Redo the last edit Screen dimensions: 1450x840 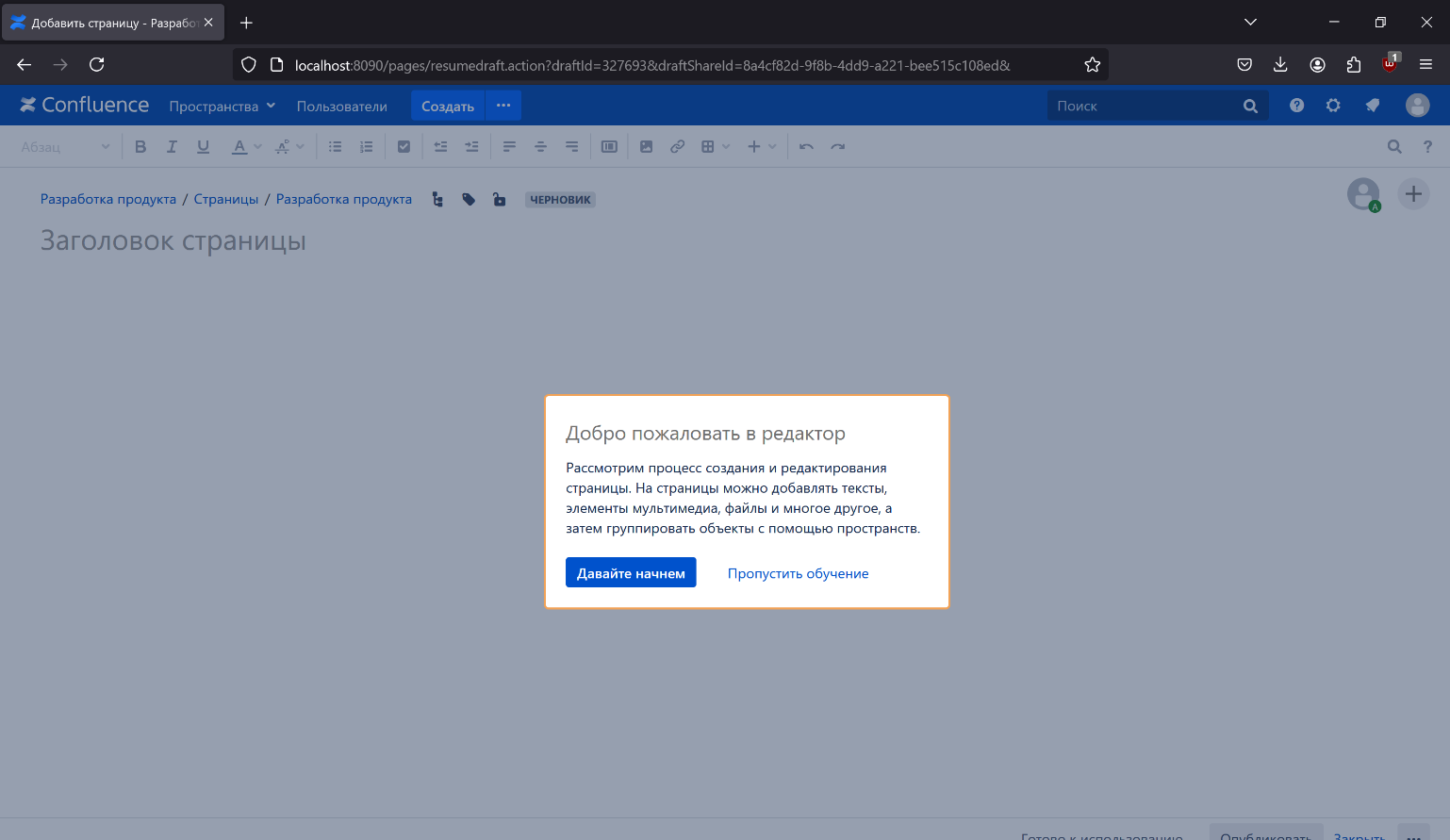click(x=837, y=147)
